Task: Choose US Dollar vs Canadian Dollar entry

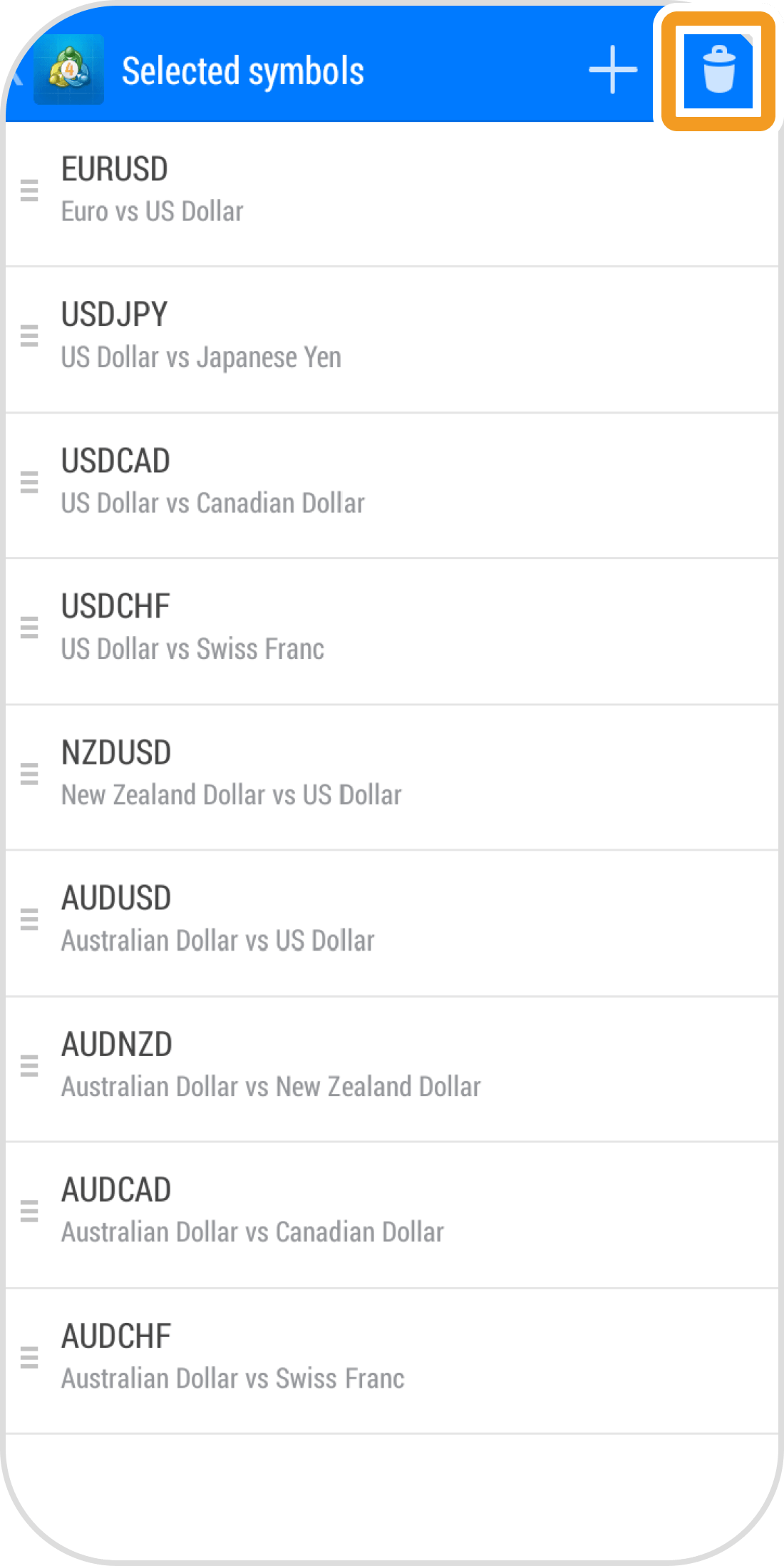Action: [x=212, y=503]
